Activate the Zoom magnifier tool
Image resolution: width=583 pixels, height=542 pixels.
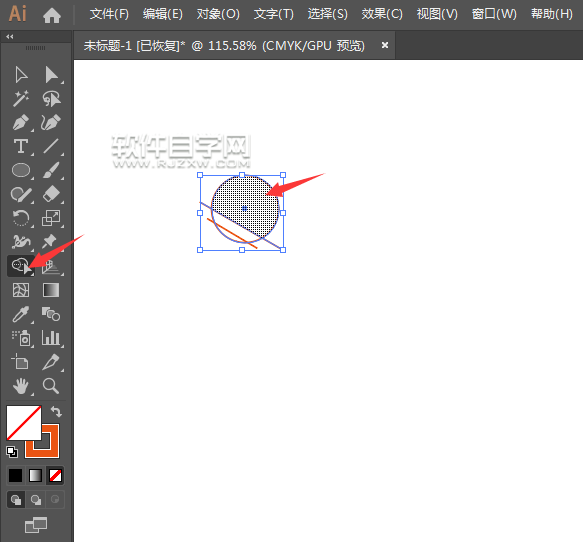click(51, 386)
